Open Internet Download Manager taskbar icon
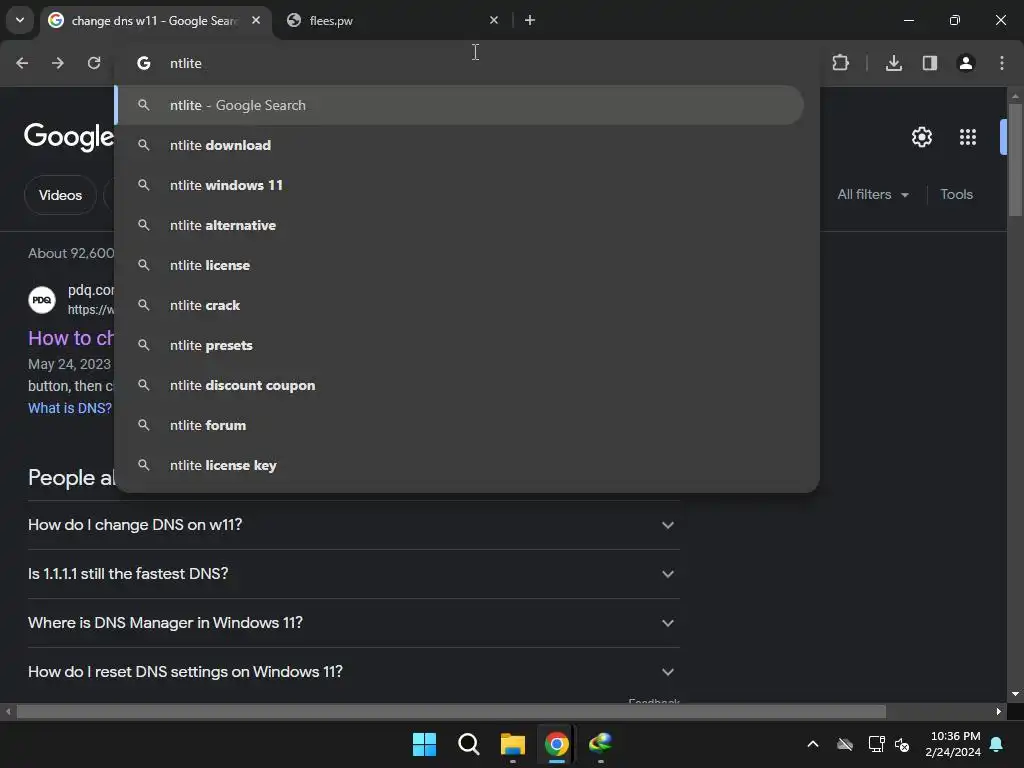Screen dimensions: 1024x768 601,744
